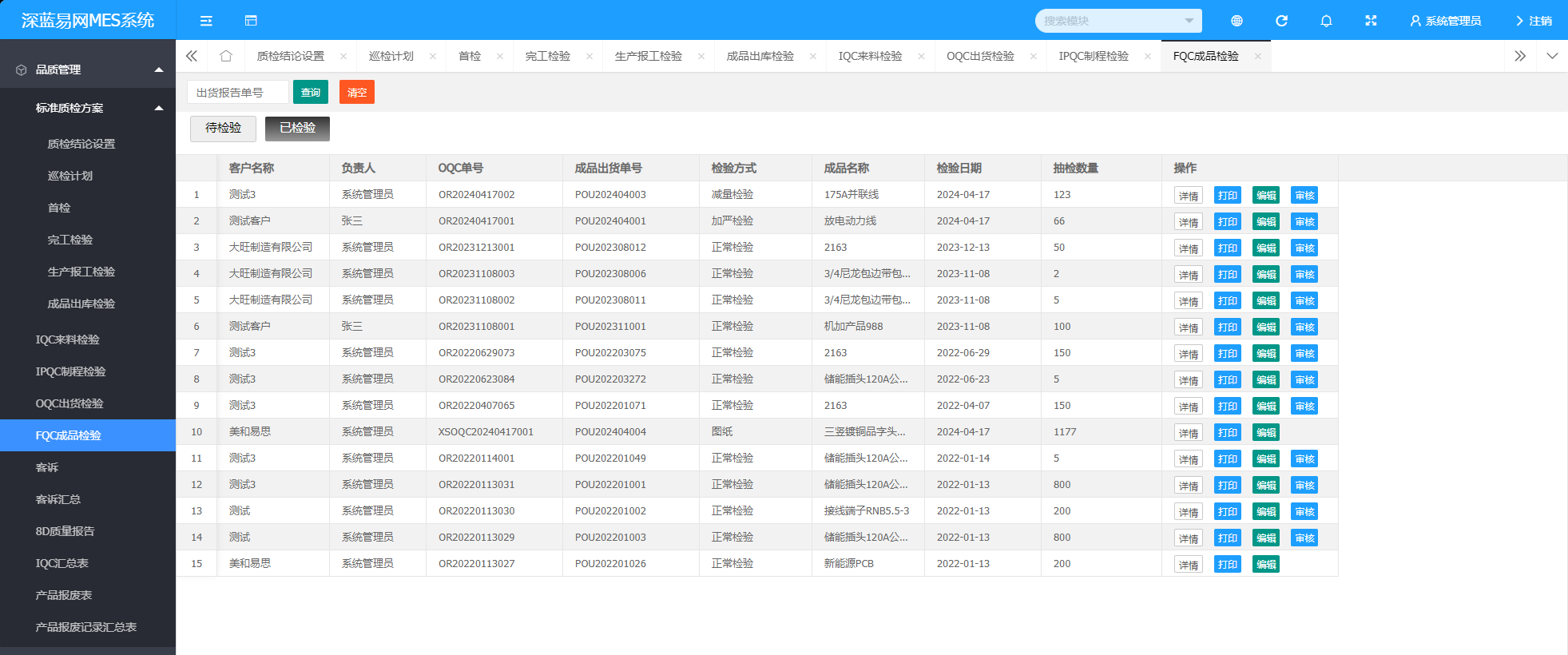Collapse sidebar with the hamburger menu icon

206,21
